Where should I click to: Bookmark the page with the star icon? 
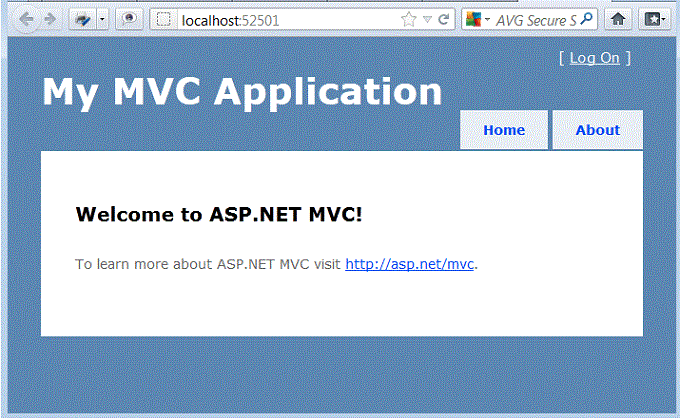[409, 20]
